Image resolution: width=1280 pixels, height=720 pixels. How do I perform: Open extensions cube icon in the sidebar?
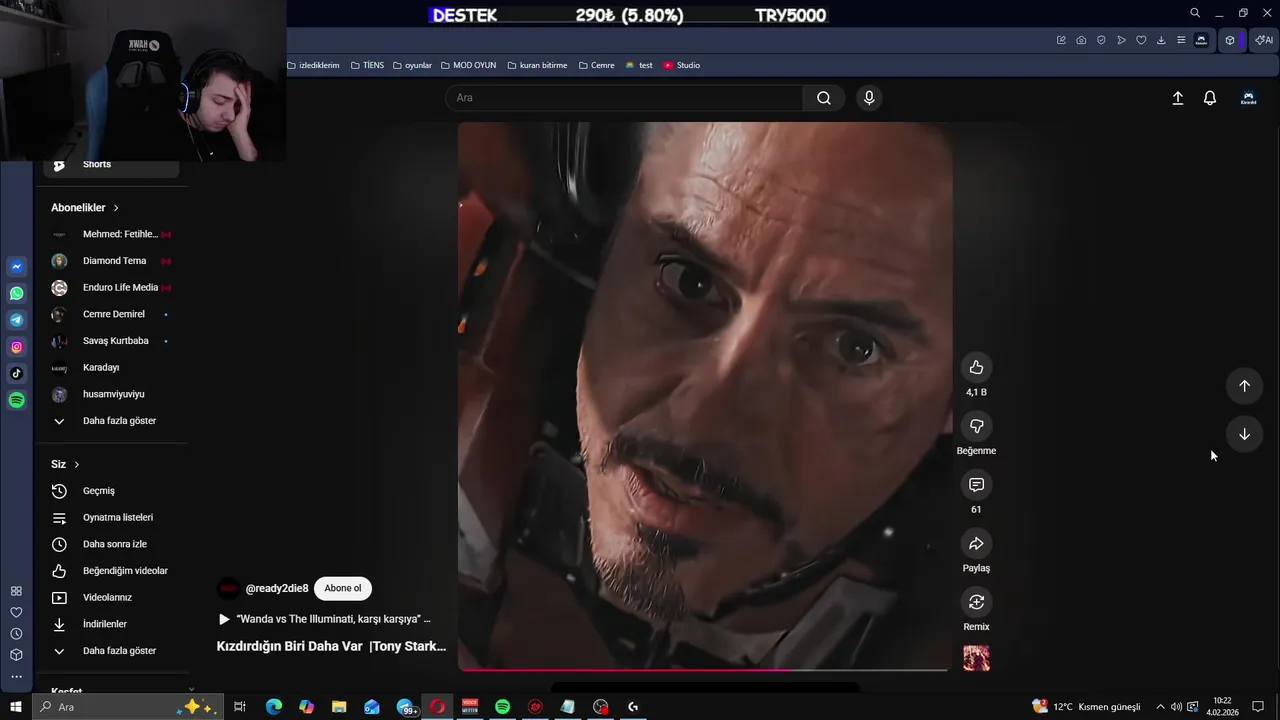tap(16, 655)
